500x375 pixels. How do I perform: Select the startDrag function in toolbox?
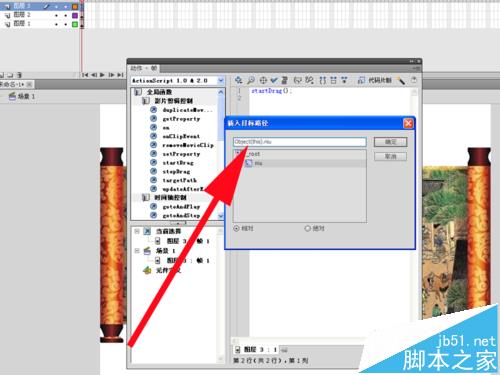tap(178, 163)
